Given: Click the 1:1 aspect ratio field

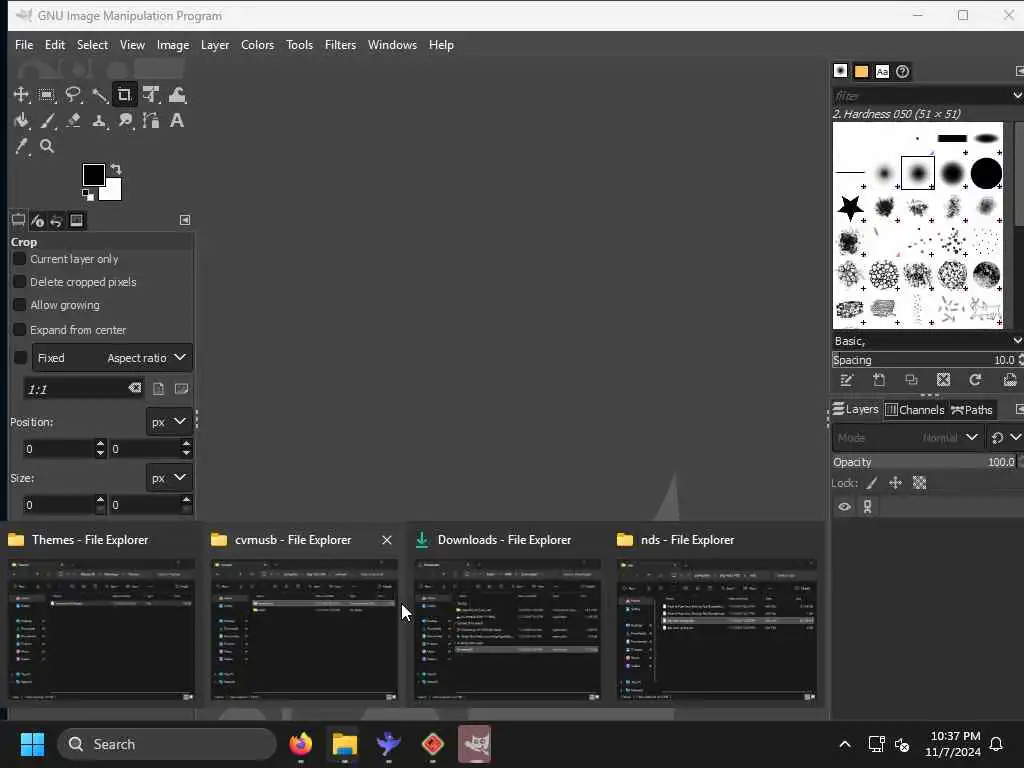Looking at the screenshot, I should [x=75, y=389].
